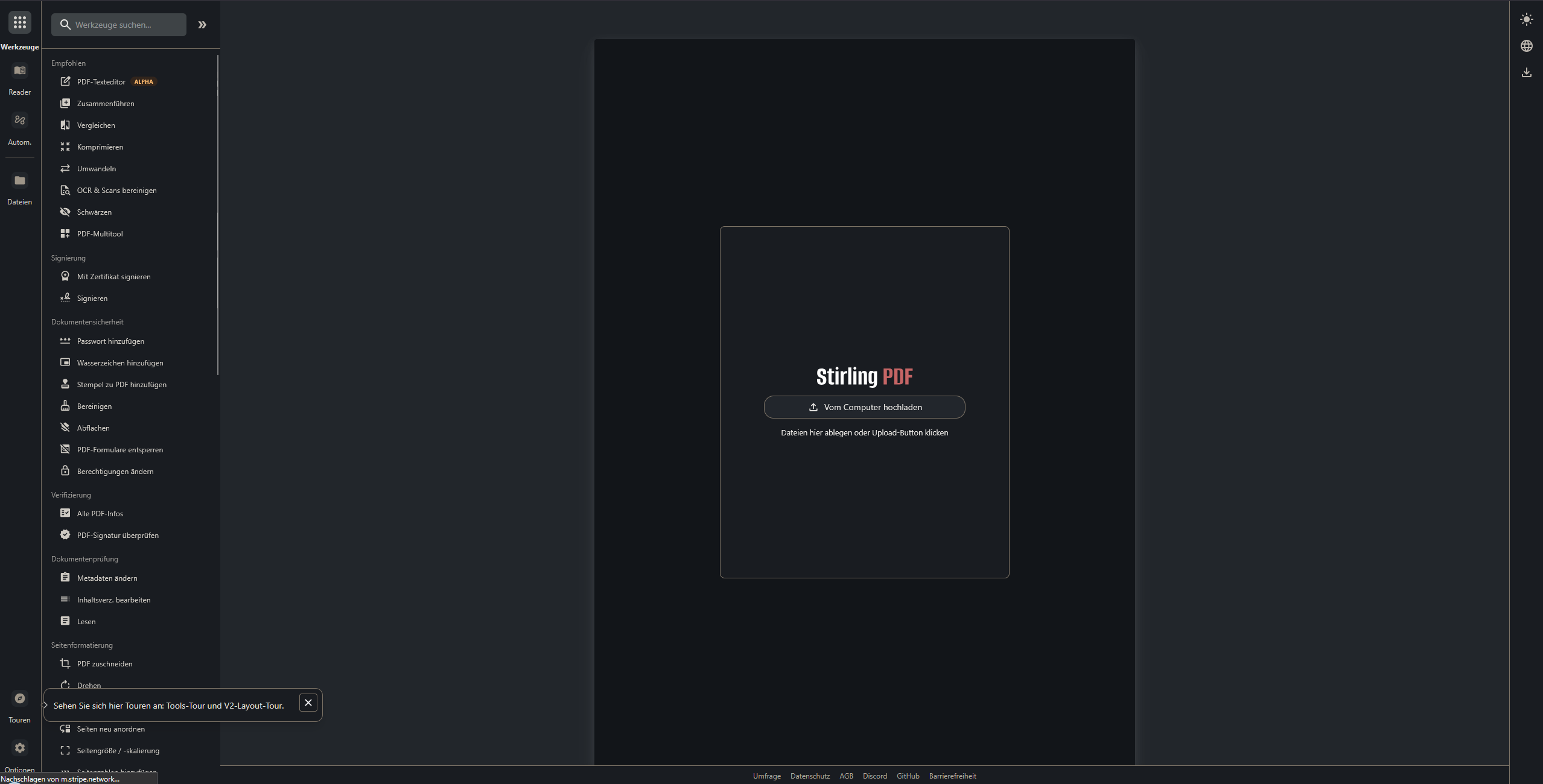Select the Schwärzen redaction tool
This screenshot has height=784, width=1543.
point(94,212)
